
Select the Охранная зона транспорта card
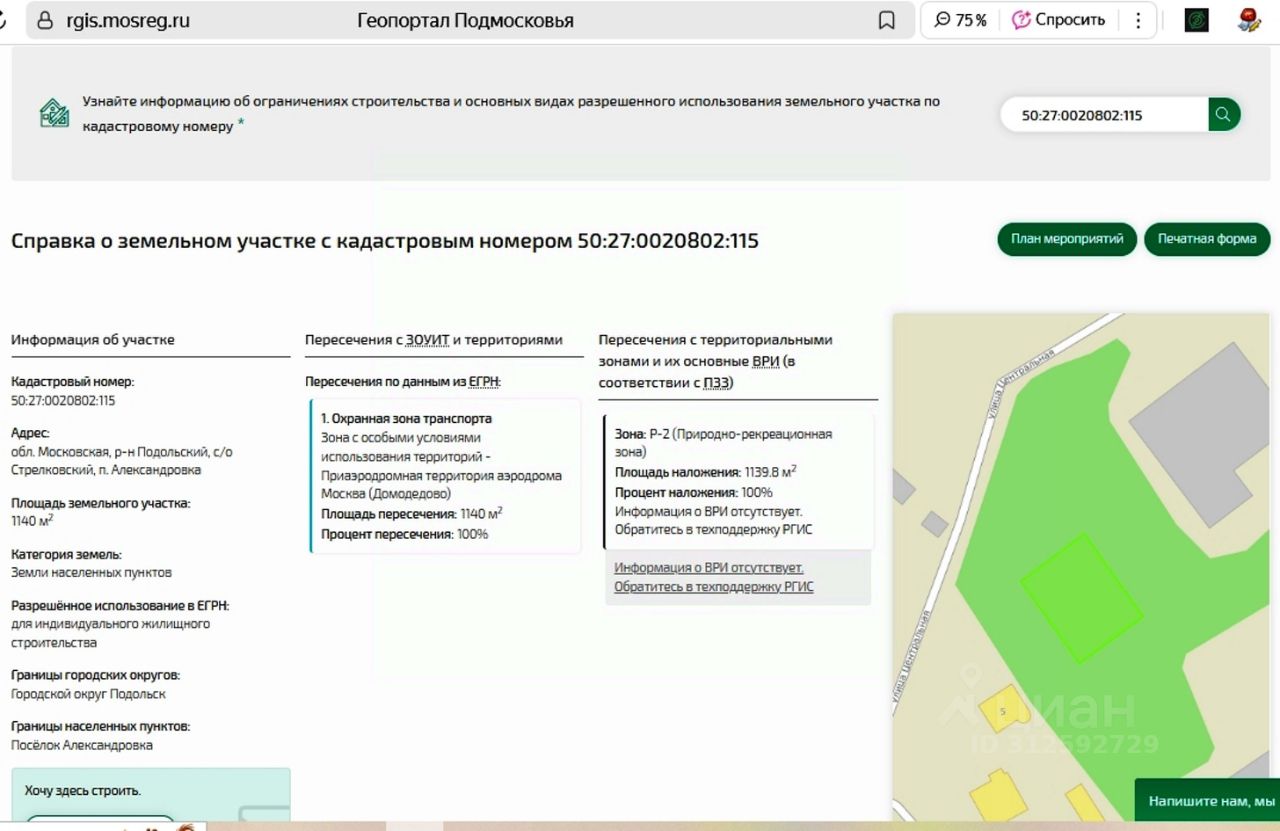coord(445,476)
